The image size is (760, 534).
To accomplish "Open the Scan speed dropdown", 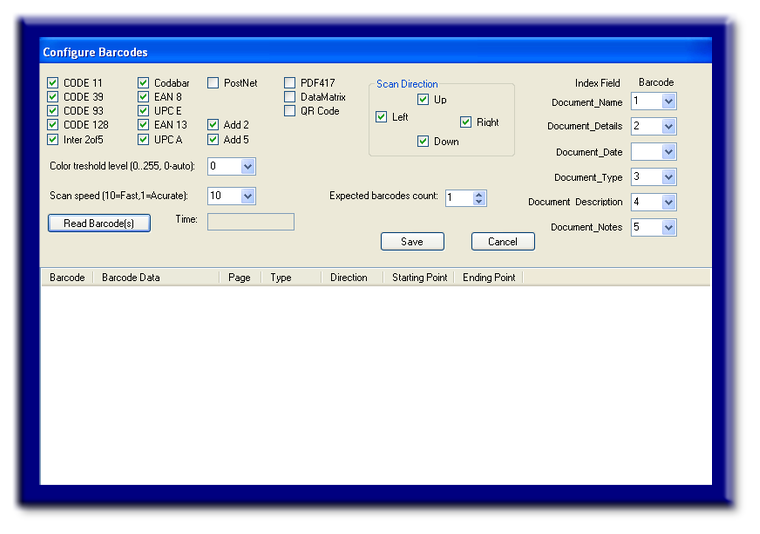I will tap(248, 196).
